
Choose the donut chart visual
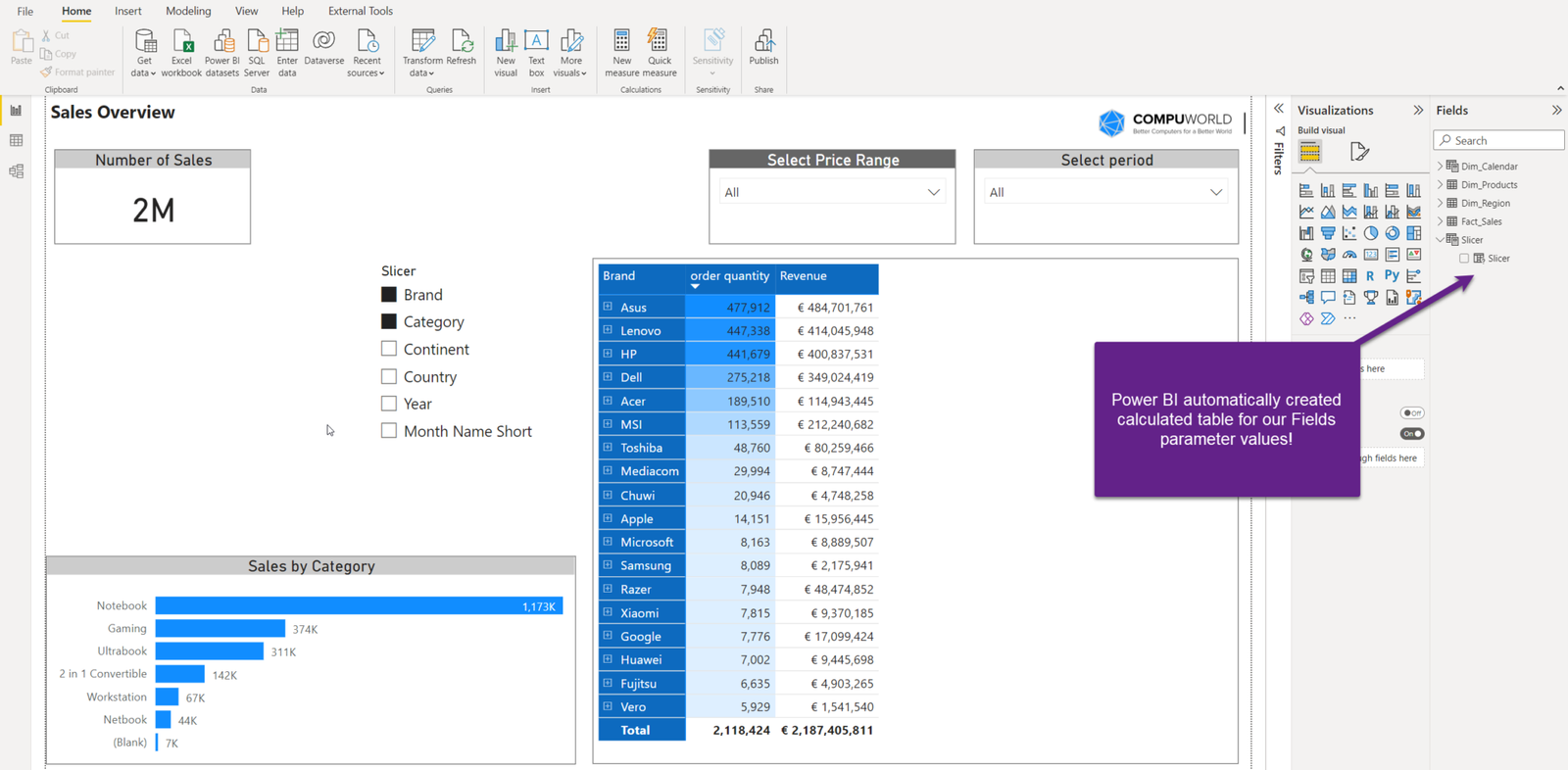(1393, 233)
